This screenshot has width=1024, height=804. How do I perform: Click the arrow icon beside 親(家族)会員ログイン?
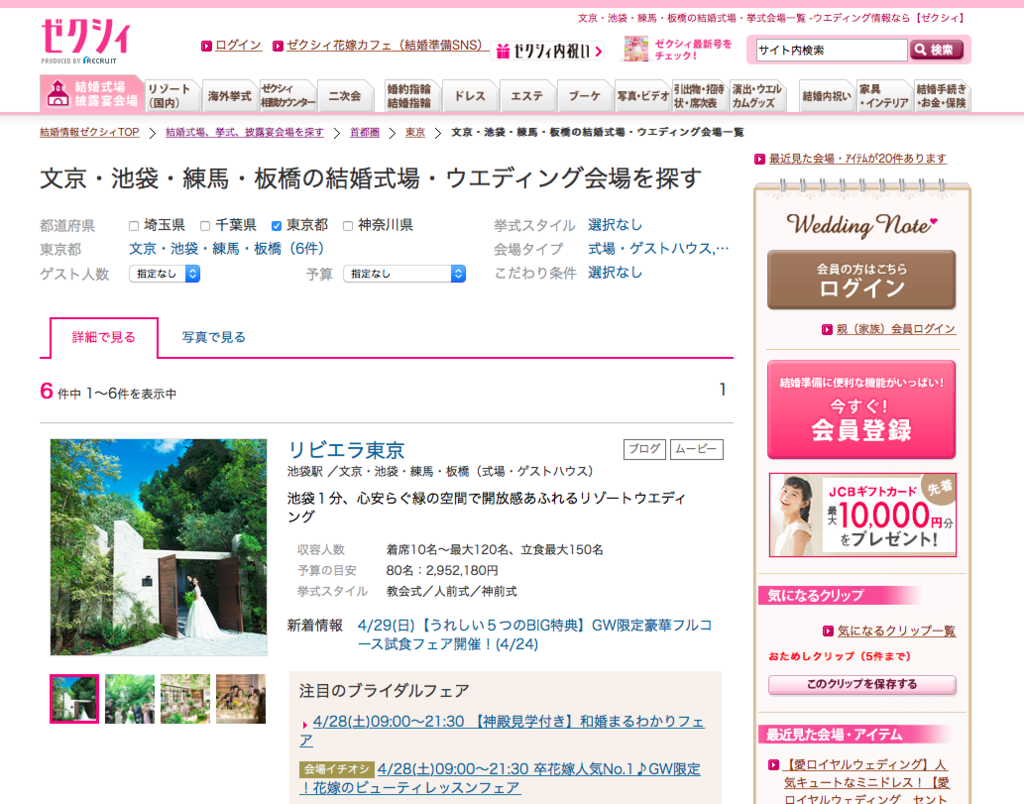click(827, 329)
